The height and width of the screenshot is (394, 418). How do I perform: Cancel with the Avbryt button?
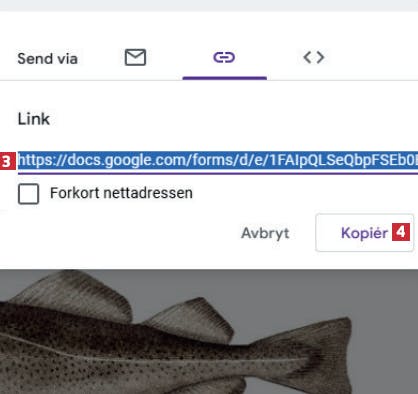click(x=265, y=233)
